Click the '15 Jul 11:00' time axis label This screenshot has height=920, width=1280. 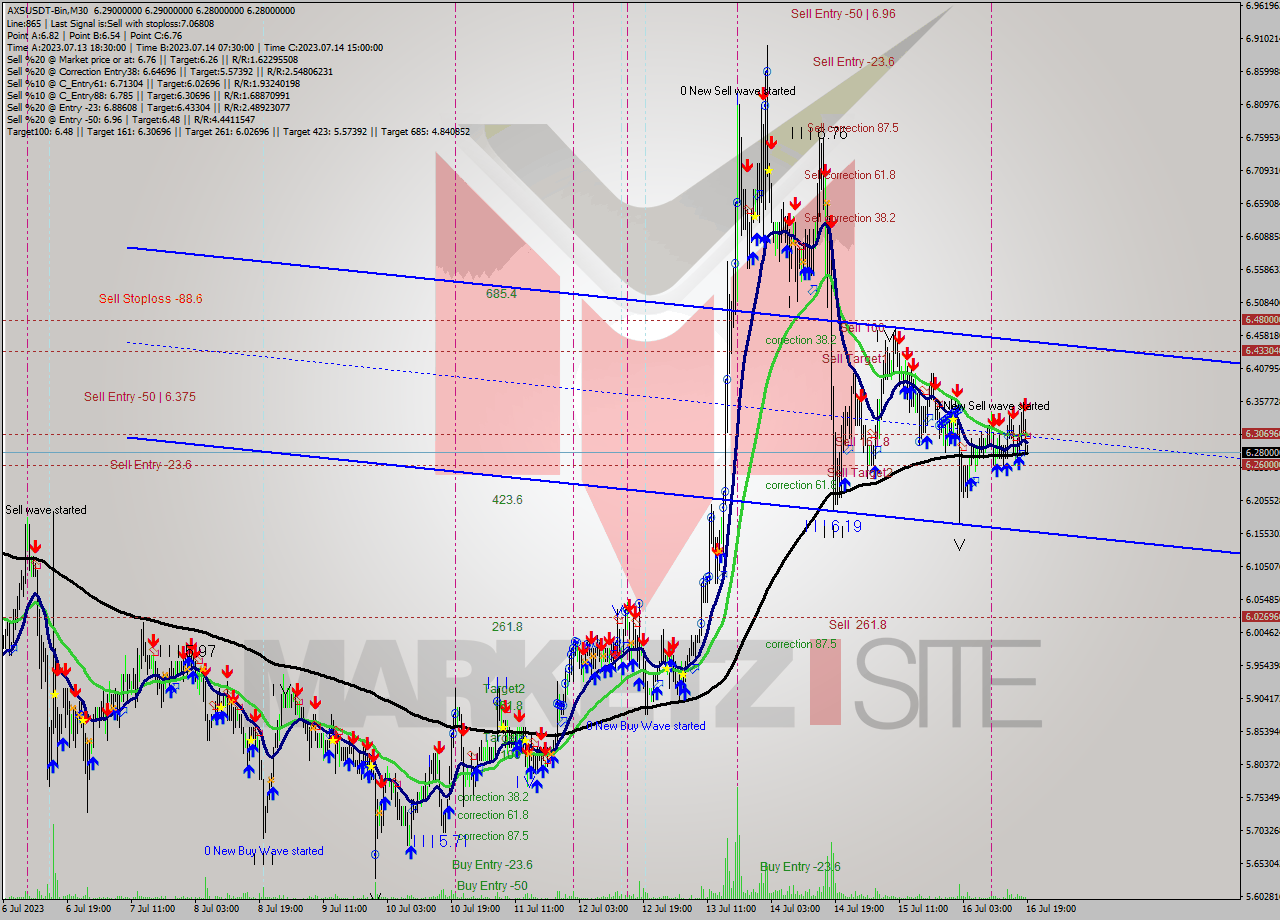(x=922, y=909)
